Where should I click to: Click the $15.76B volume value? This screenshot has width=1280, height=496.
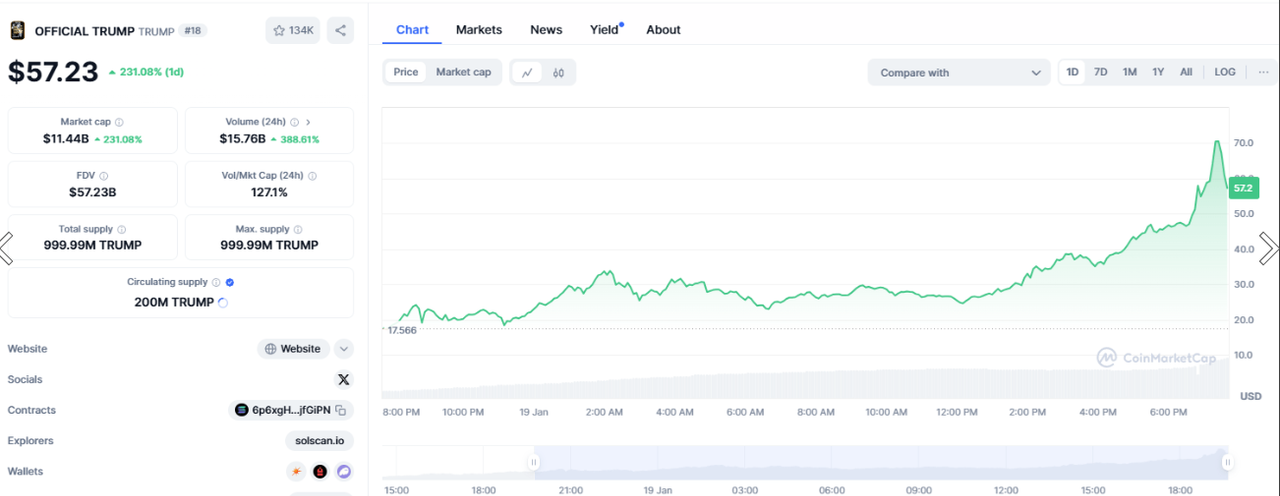pyautogui.click(x=243, y=139)
